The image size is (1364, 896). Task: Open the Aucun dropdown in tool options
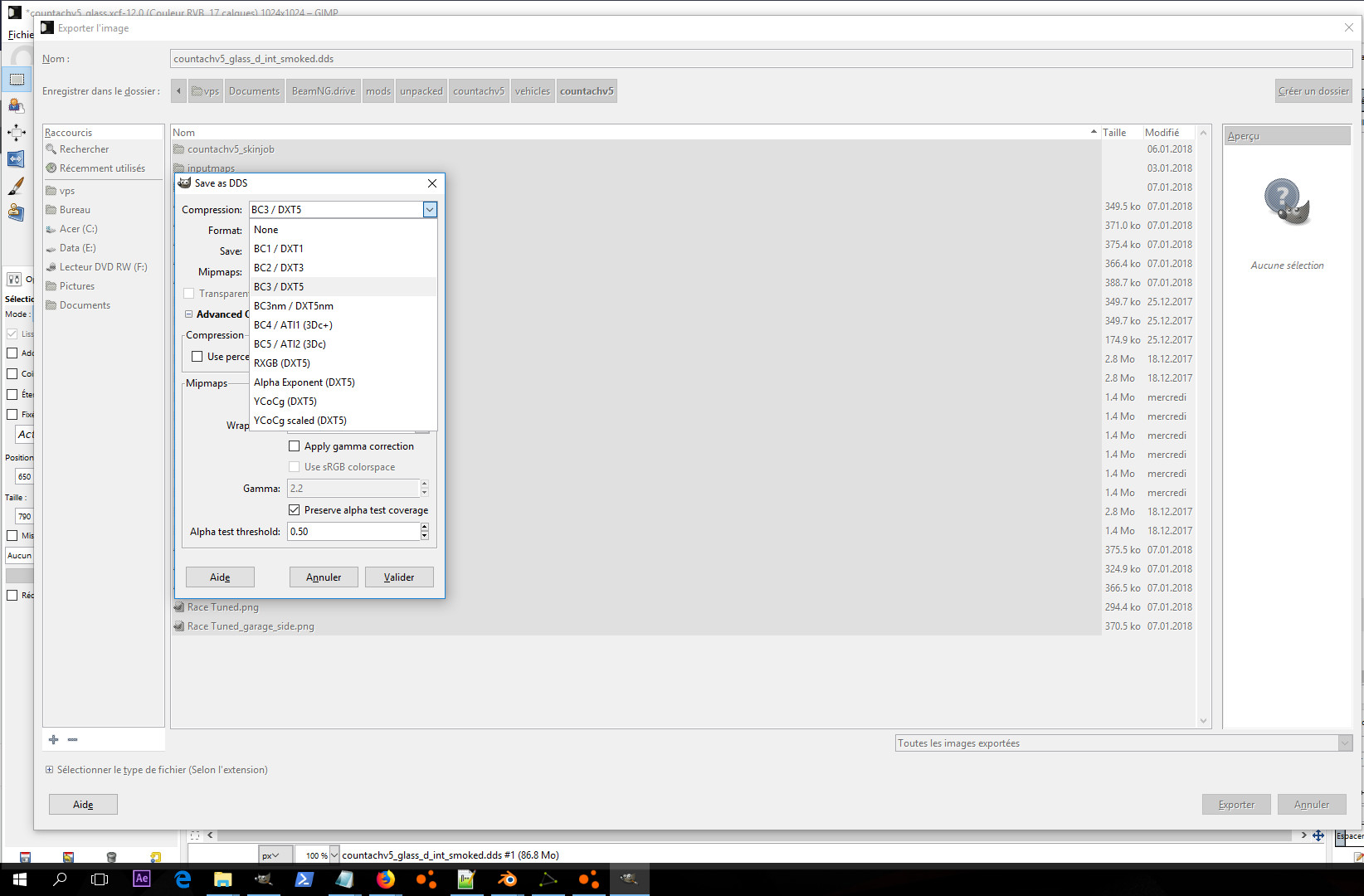point(19,556)
